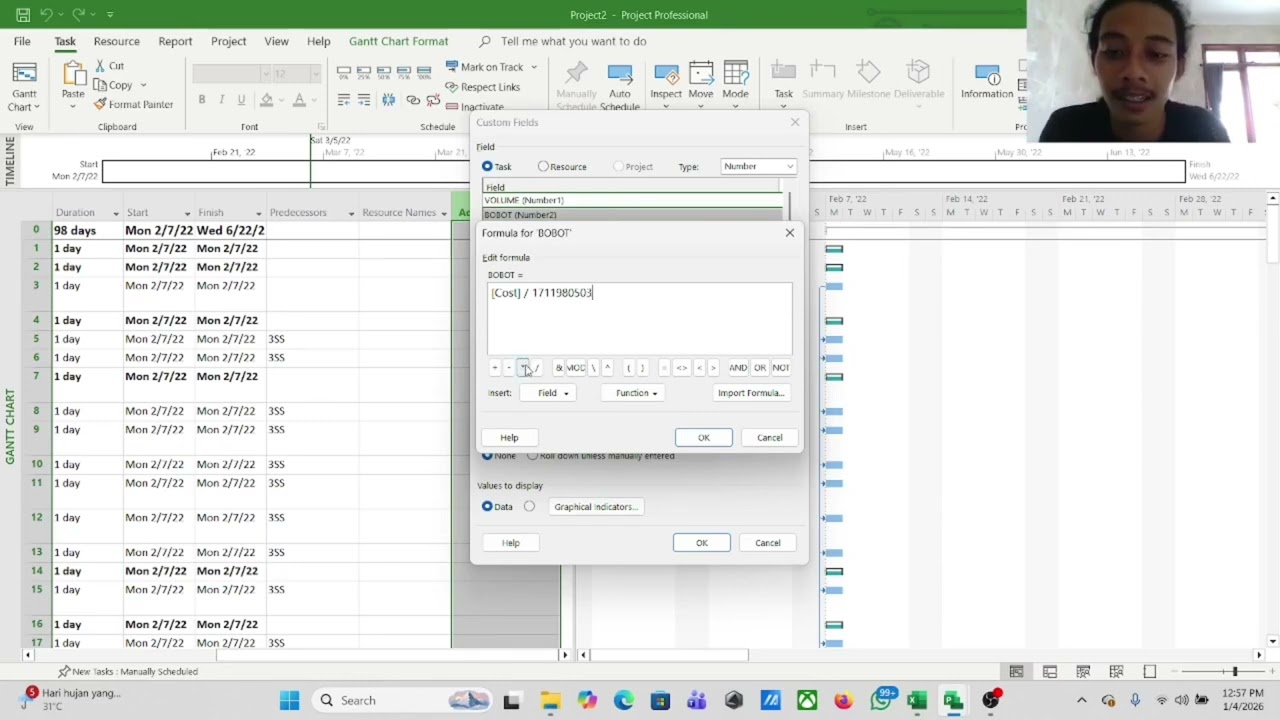Screen dimensions: 1280x720
Task: Select the Task radio button
Action: [487, 166]
